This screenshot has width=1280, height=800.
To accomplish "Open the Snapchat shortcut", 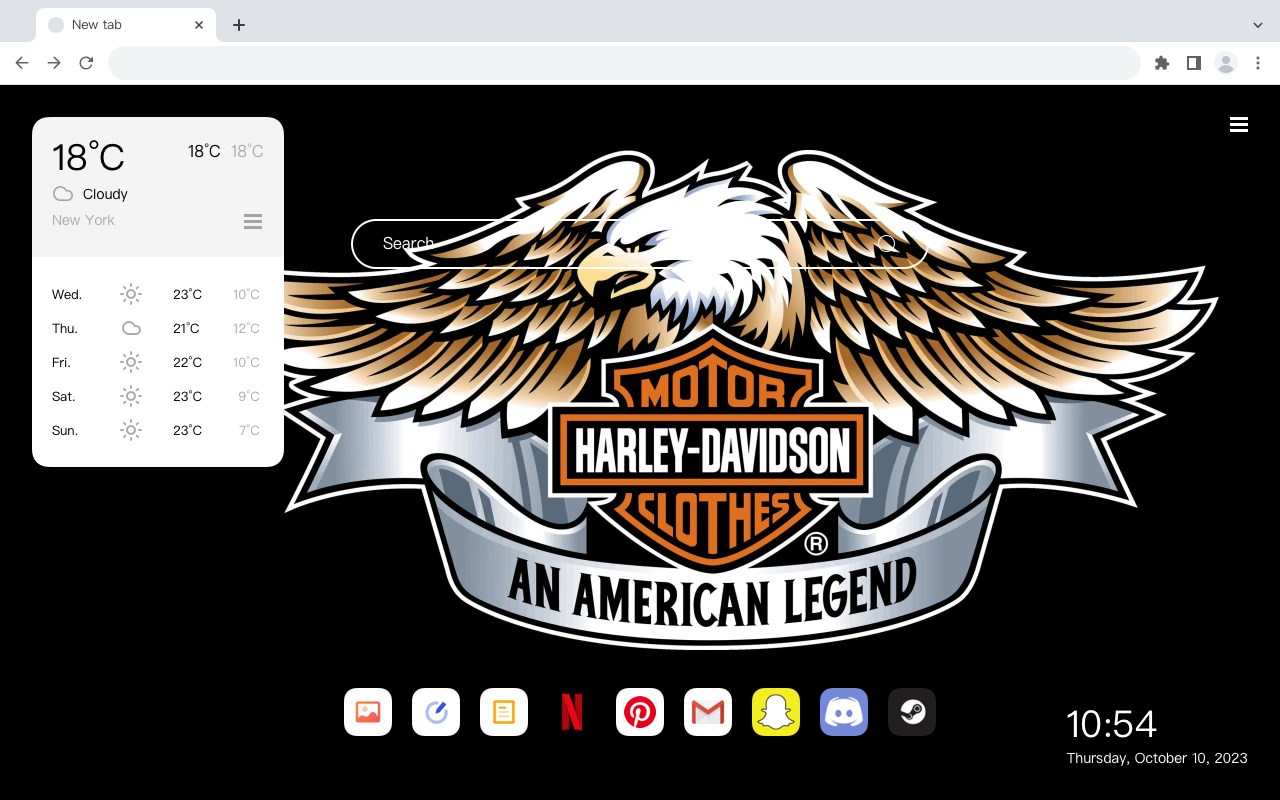I will [776, 712].
